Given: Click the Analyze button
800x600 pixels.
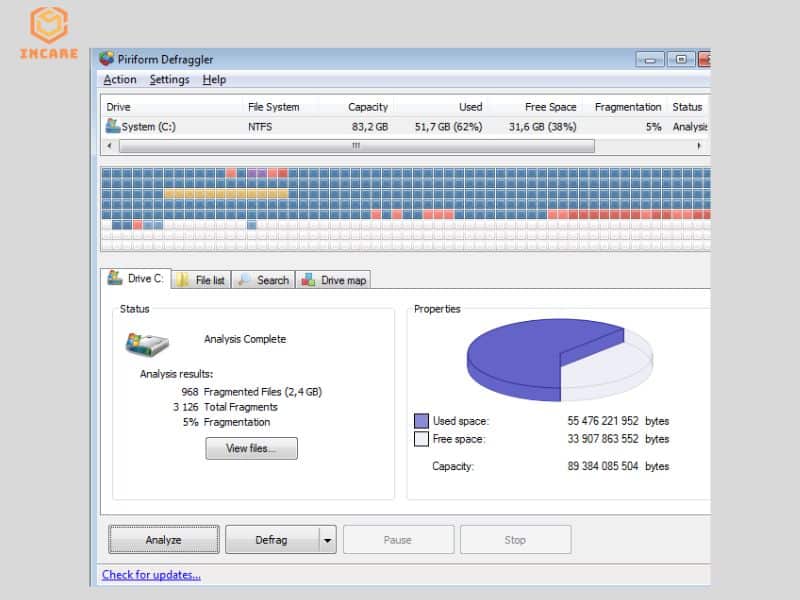Looking at the screenshot, I should [x=164, y=540].
